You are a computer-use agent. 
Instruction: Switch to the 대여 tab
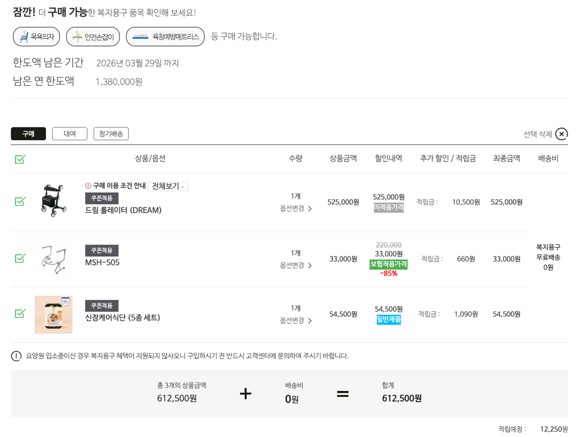click(x=70, y=134)
